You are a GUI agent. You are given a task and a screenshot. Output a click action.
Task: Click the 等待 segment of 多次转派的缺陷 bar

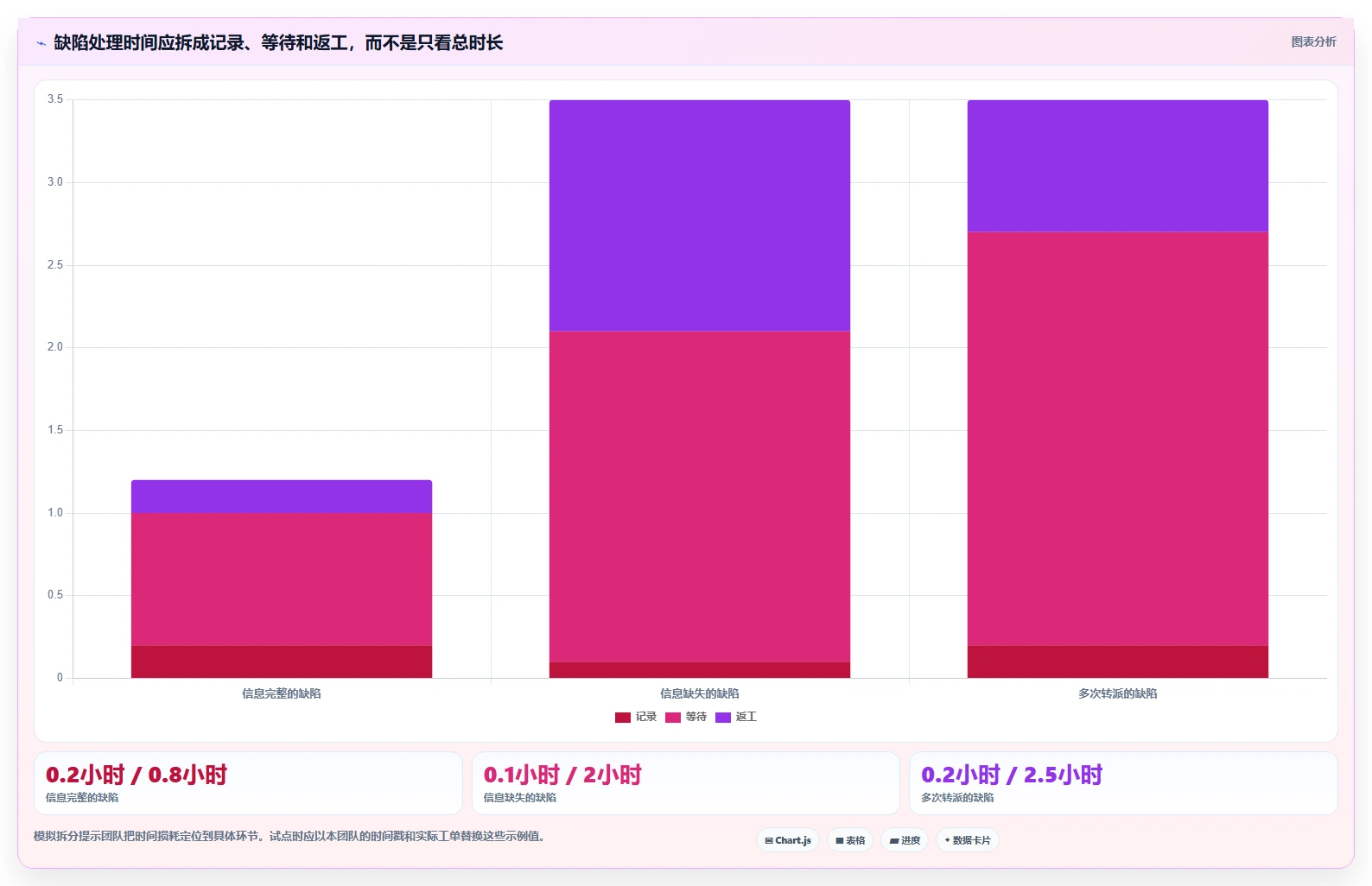tap(1118, 439)
